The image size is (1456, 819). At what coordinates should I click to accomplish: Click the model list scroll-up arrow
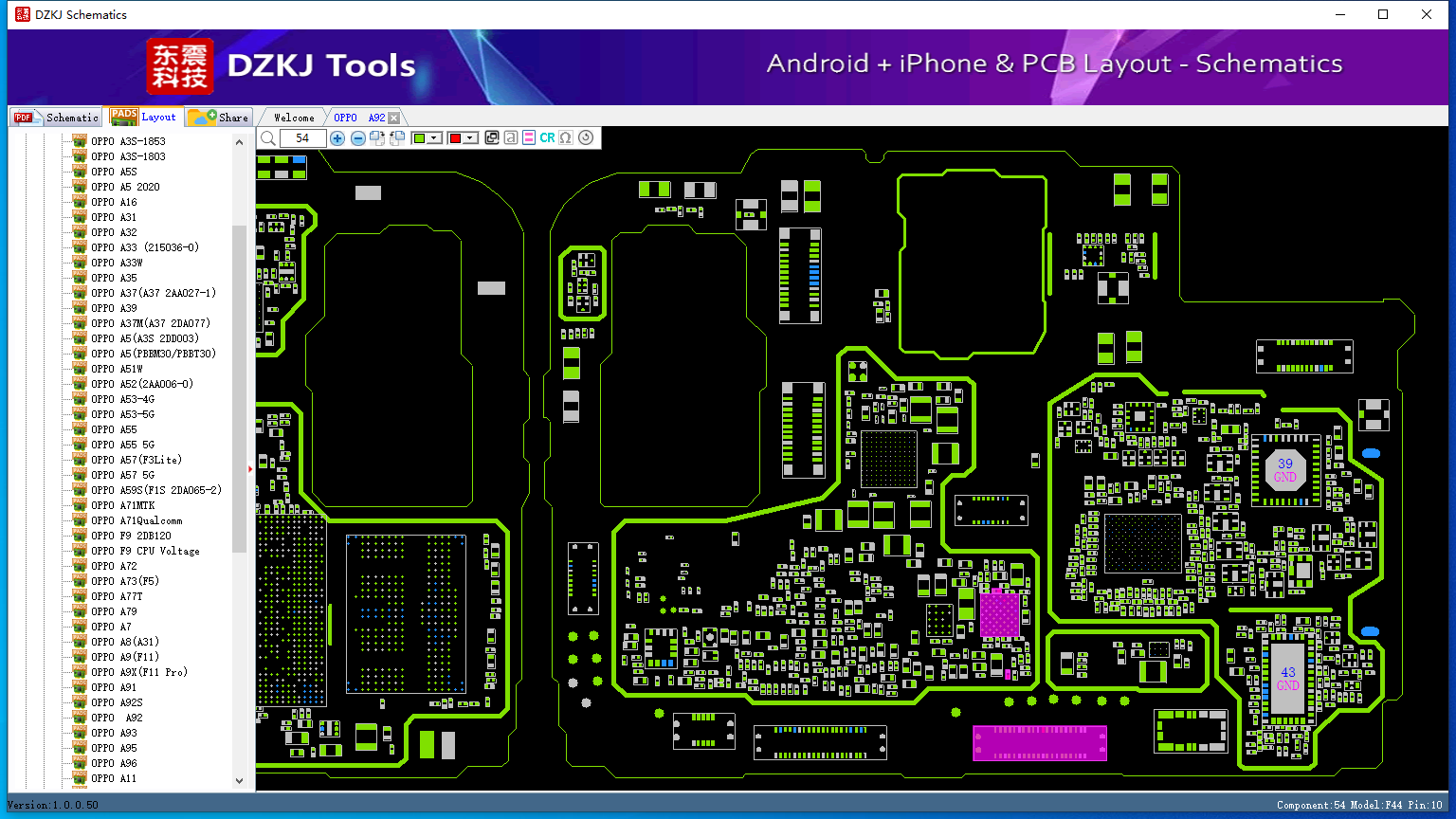(239, 142)
